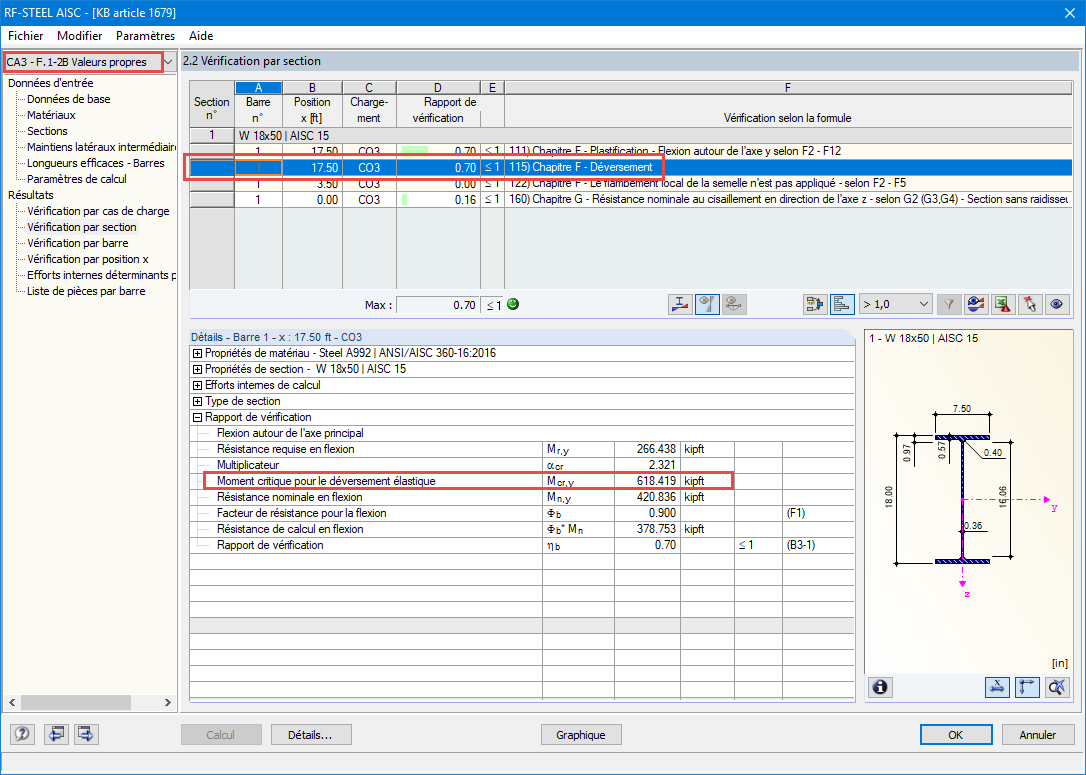Screen dimensions: 1086x775
Task: Open Vérification par position x item
Action: (x=88, y=259)
